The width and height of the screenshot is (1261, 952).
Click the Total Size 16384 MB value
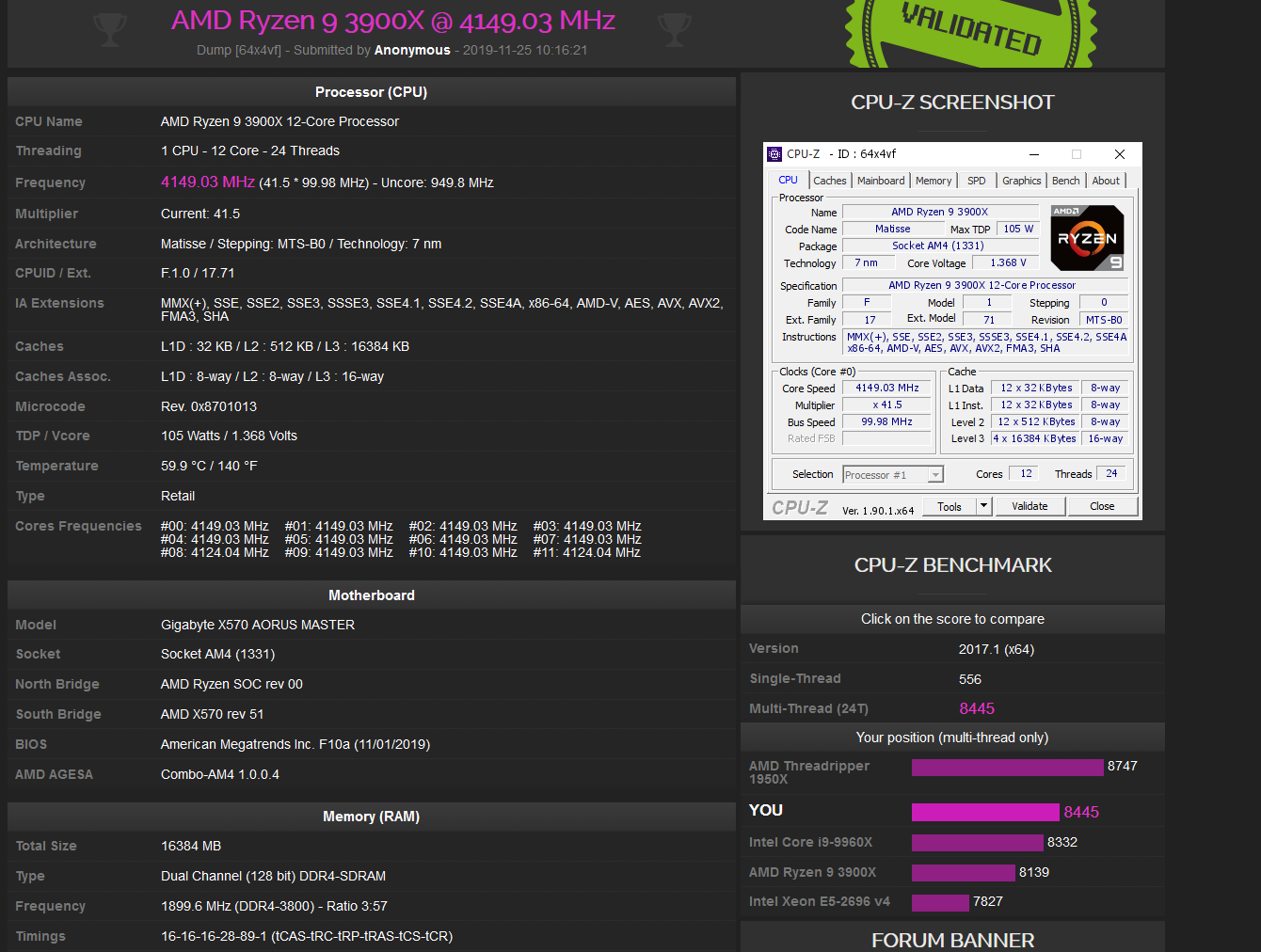click(x=191, y=846)
